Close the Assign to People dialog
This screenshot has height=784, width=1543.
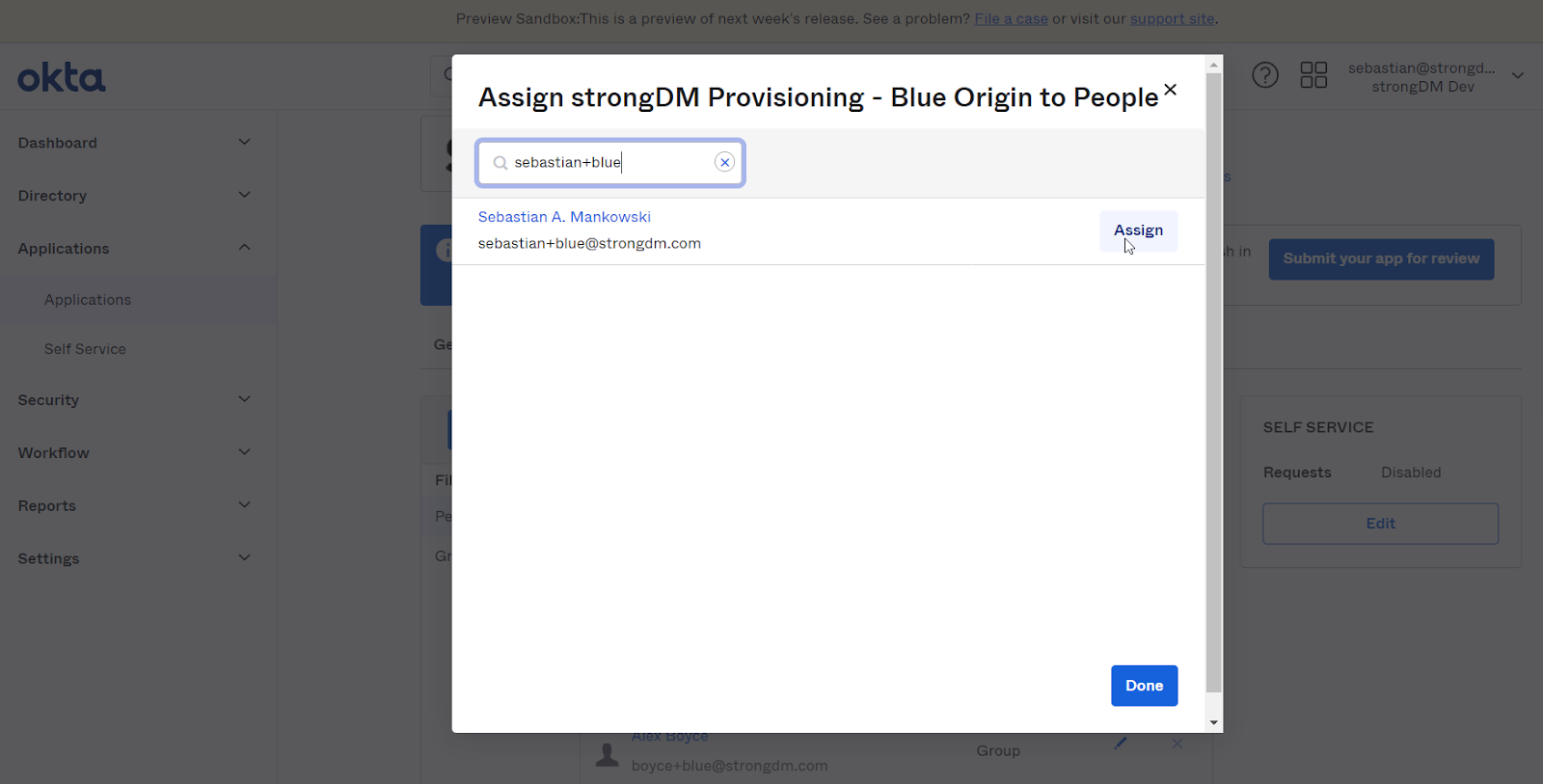coord(1170,90)
